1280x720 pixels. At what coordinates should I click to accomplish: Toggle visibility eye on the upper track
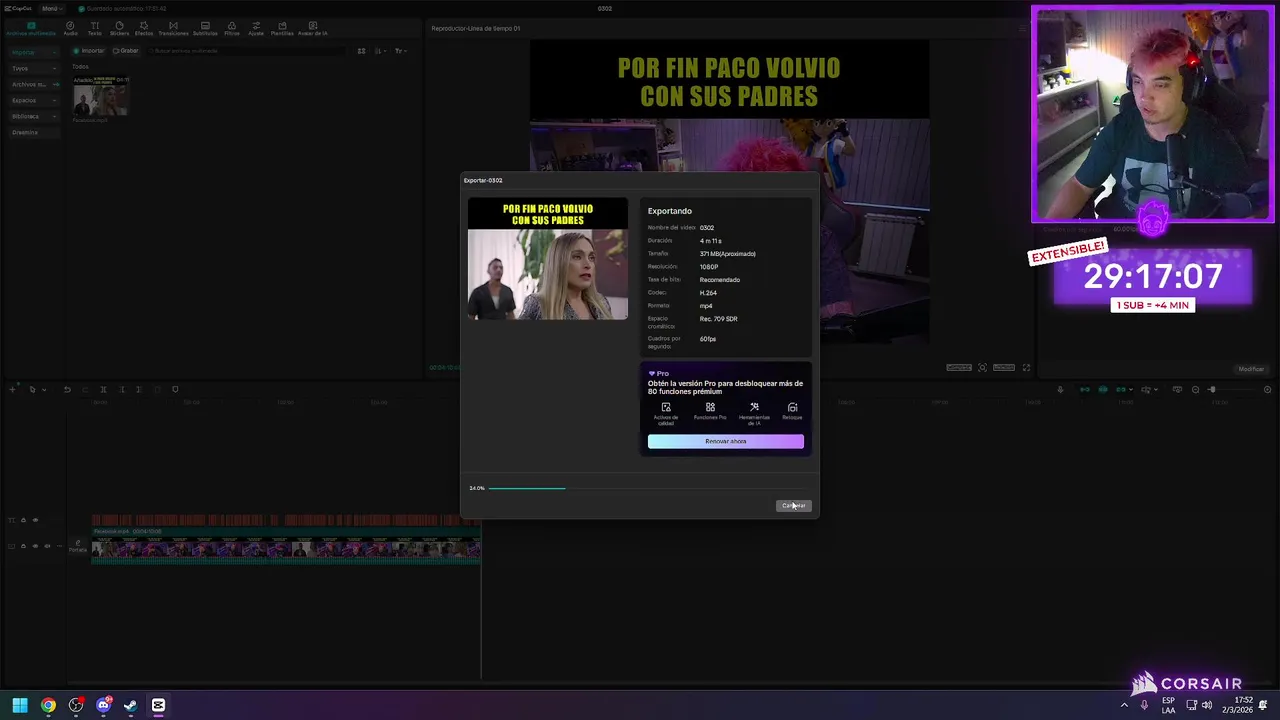tap(35, 520)
